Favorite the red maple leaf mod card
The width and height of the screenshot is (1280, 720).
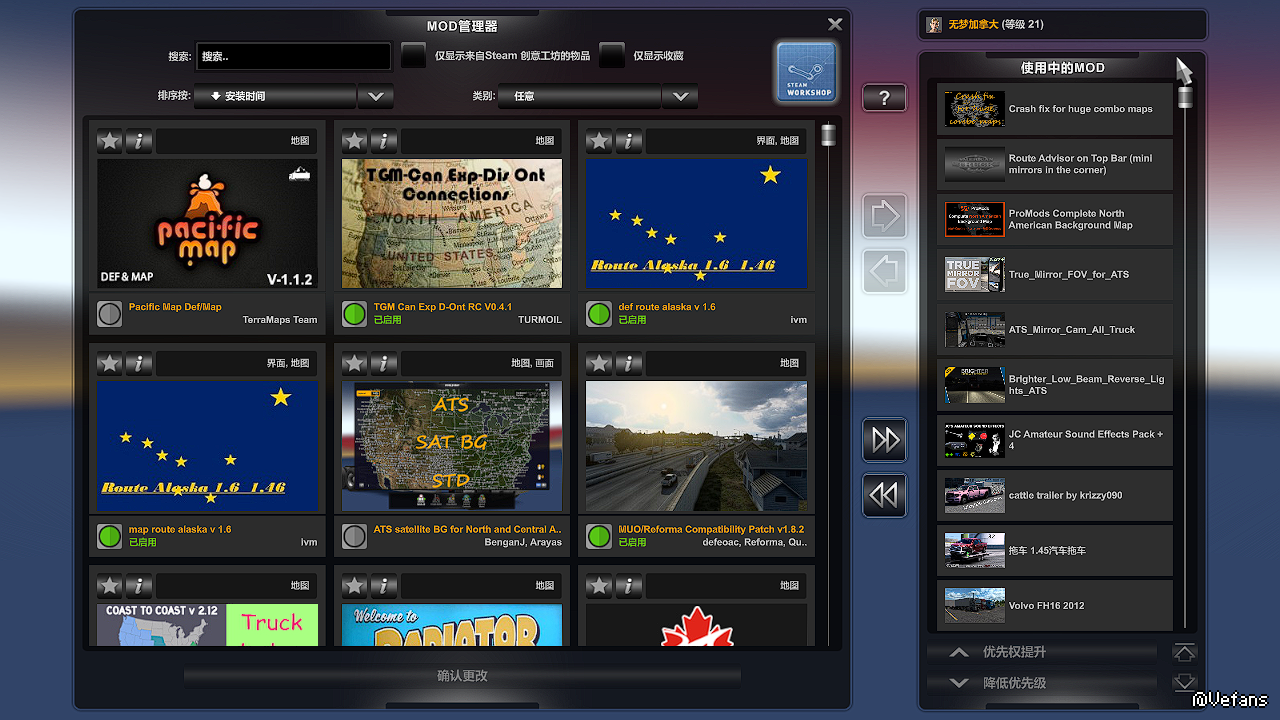click(x=599, y=585)
